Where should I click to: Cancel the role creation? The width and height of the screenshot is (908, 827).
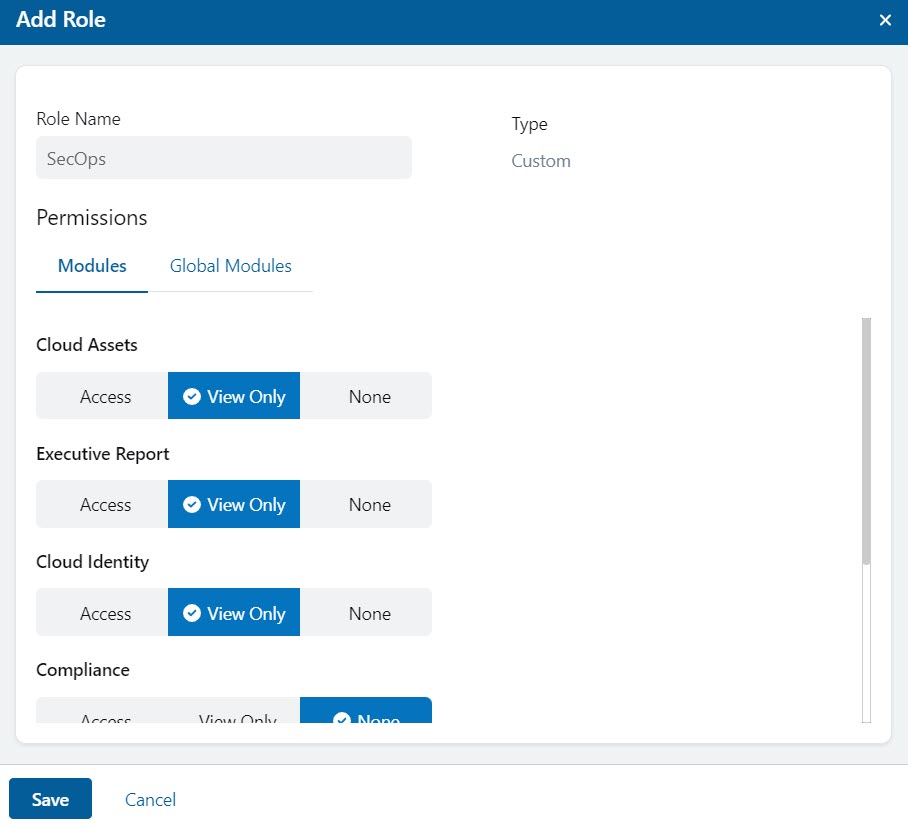149,799
